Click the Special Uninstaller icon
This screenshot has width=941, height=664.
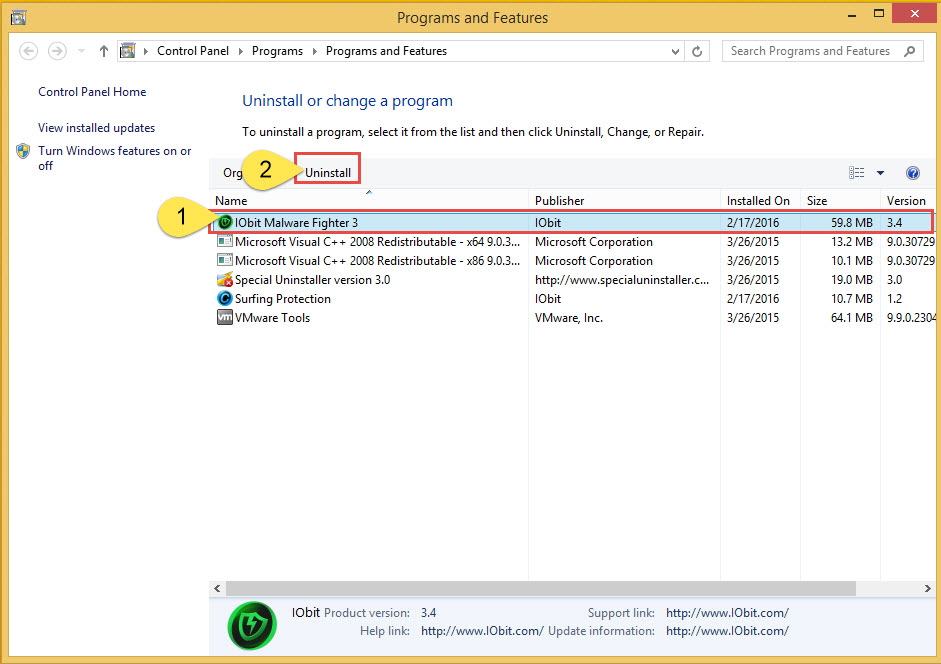[225, 280]
